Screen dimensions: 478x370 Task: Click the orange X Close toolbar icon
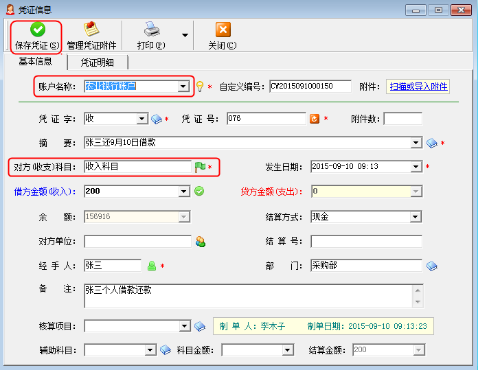pos(223,30)
